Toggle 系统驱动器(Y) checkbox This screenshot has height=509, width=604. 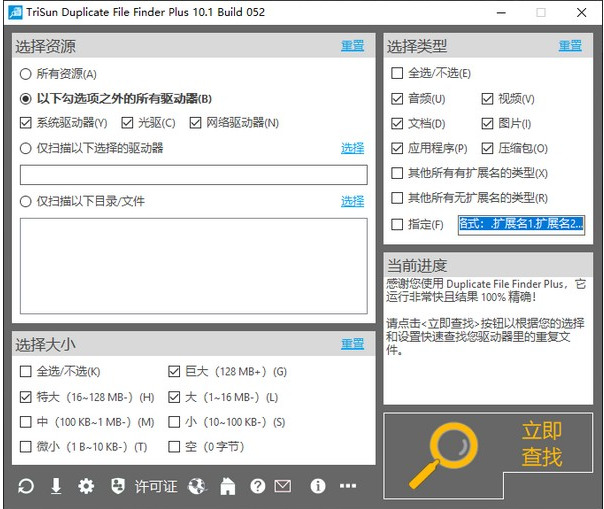tap(25, 123)
